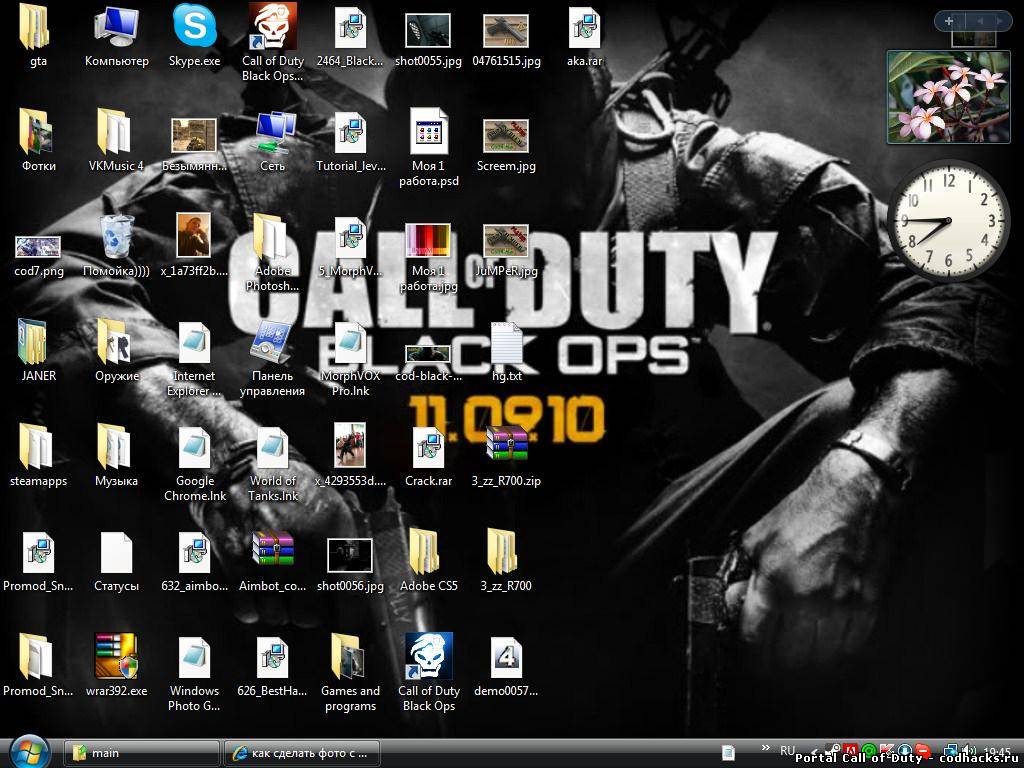
Task: Click the RU language indicator
Action: tap(787, 750)
